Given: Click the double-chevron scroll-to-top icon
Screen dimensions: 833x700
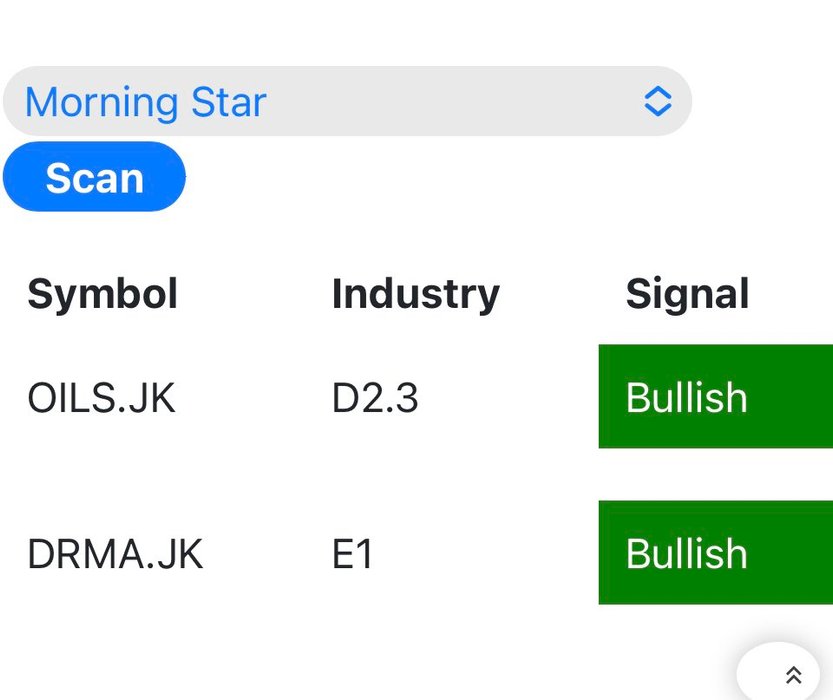Looking at the screenshot, I should [794, 675].
